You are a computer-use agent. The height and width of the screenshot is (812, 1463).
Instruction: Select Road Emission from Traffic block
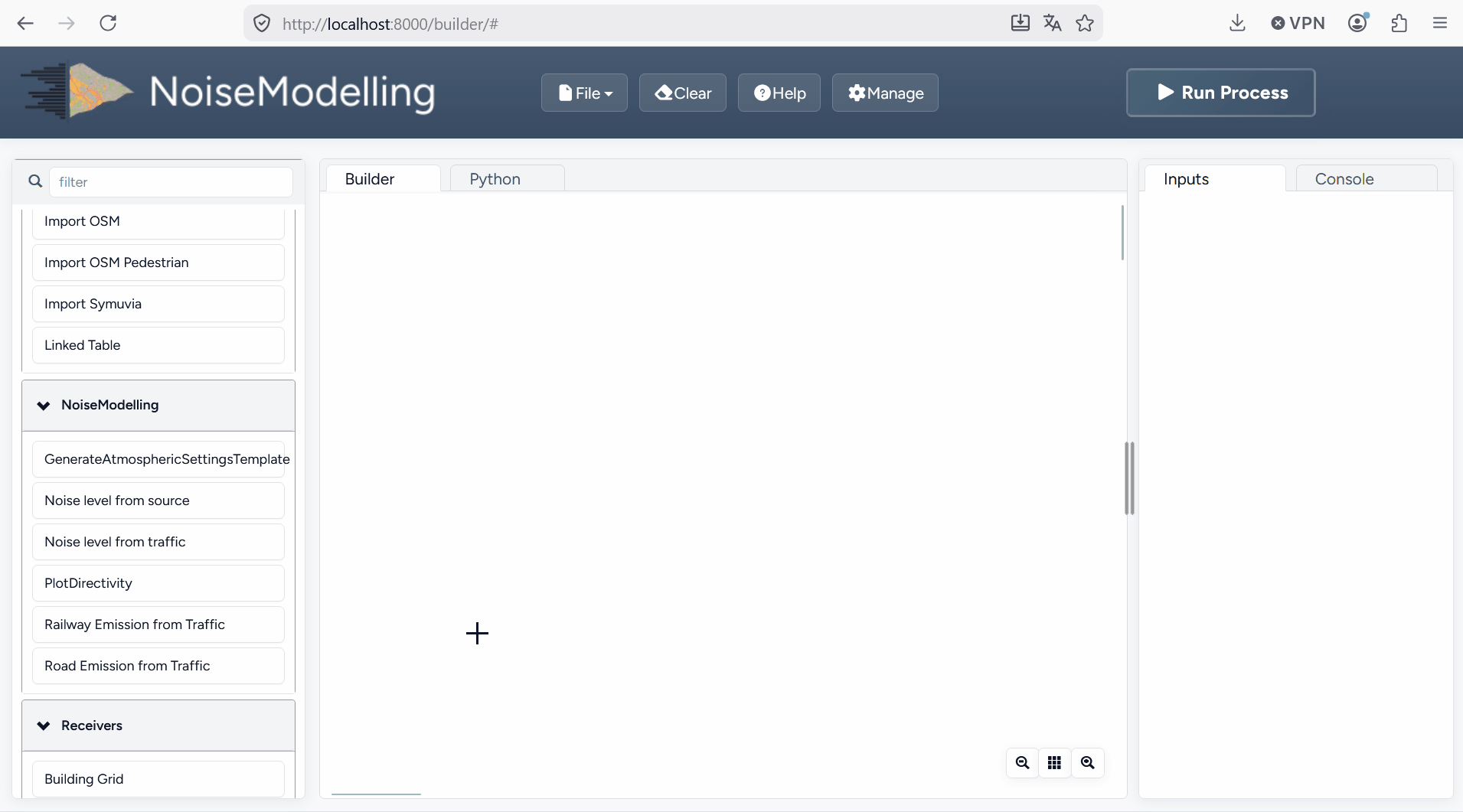[158, 666]
